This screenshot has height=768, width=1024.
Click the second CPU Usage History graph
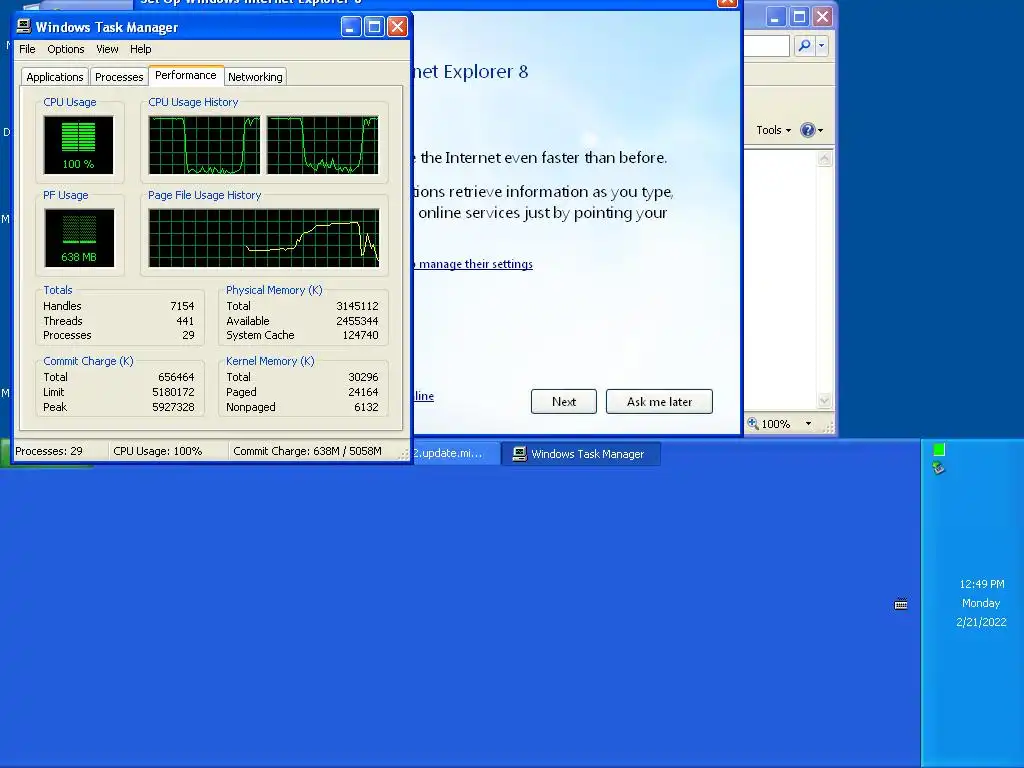click(323, 145)
